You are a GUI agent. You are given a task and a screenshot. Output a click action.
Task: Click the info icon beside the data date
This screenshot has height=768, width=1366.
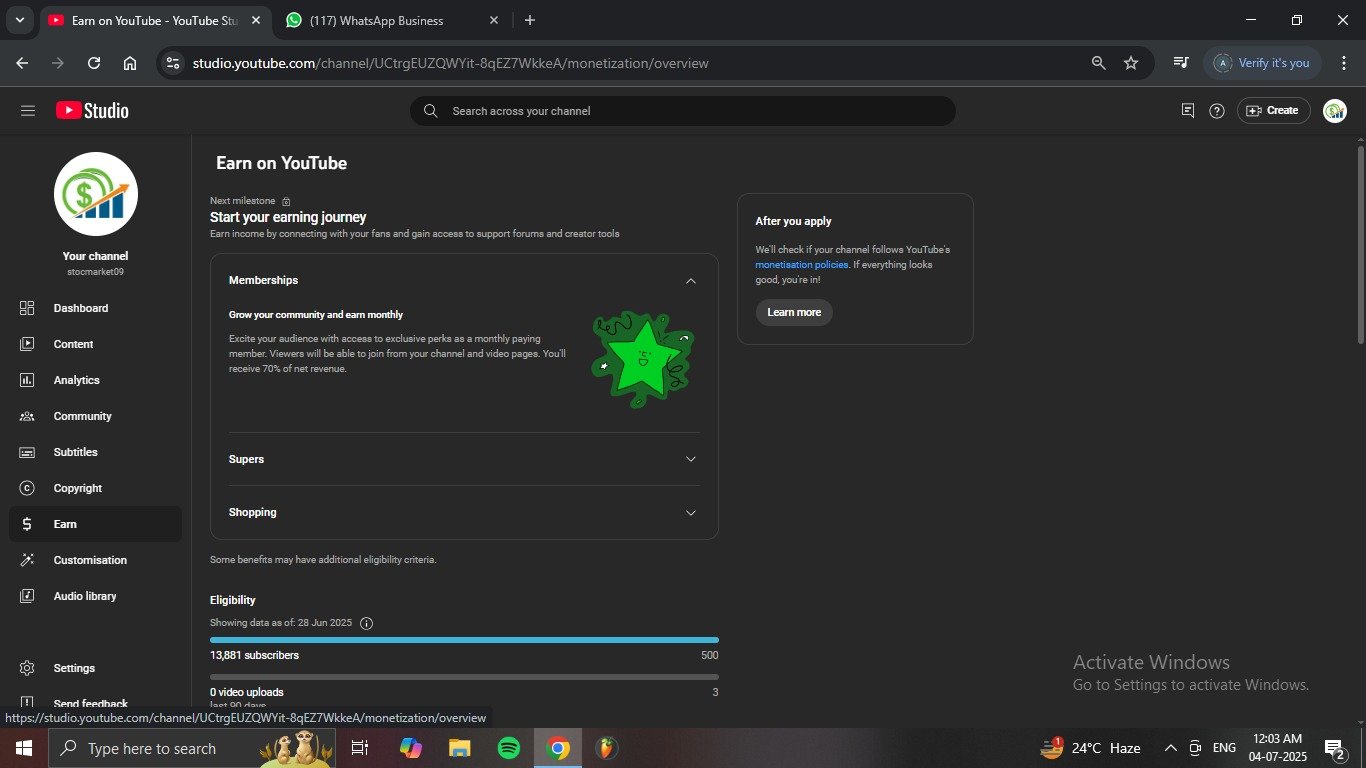point(366,623)
